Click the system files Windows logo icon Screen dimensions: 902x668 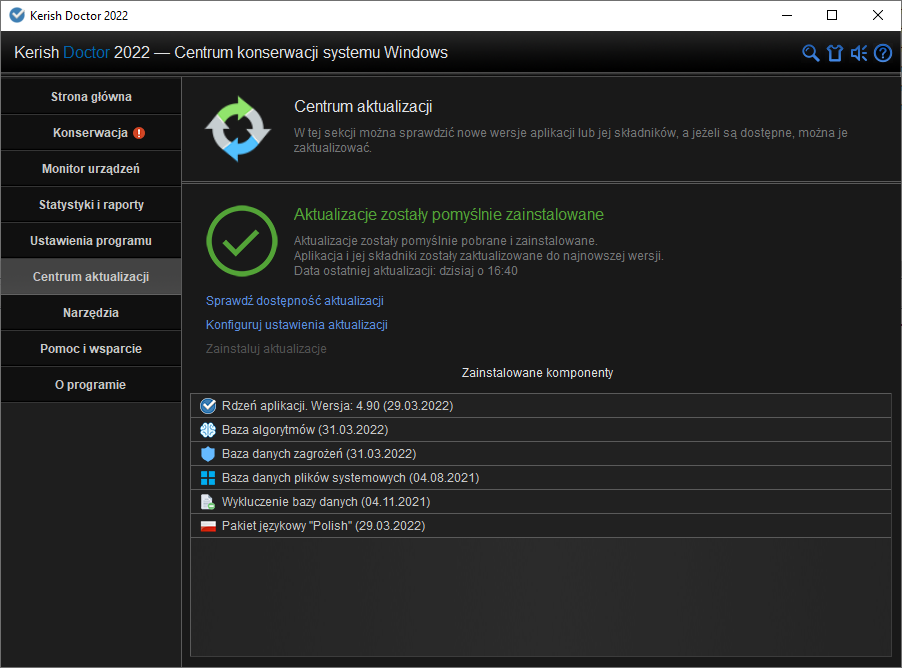(x=208, y=478)
